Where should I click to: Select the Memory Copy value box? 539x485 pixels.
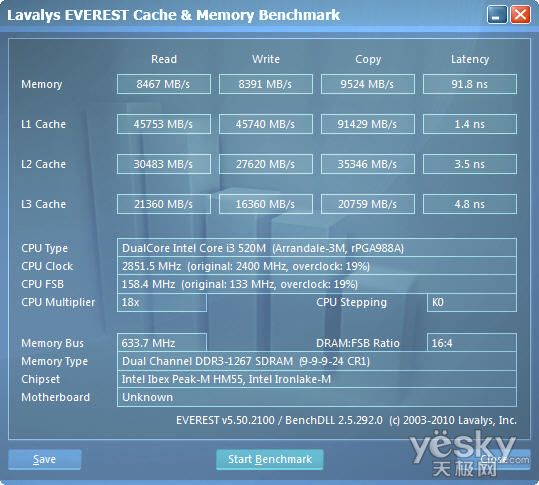pos(368,84)
